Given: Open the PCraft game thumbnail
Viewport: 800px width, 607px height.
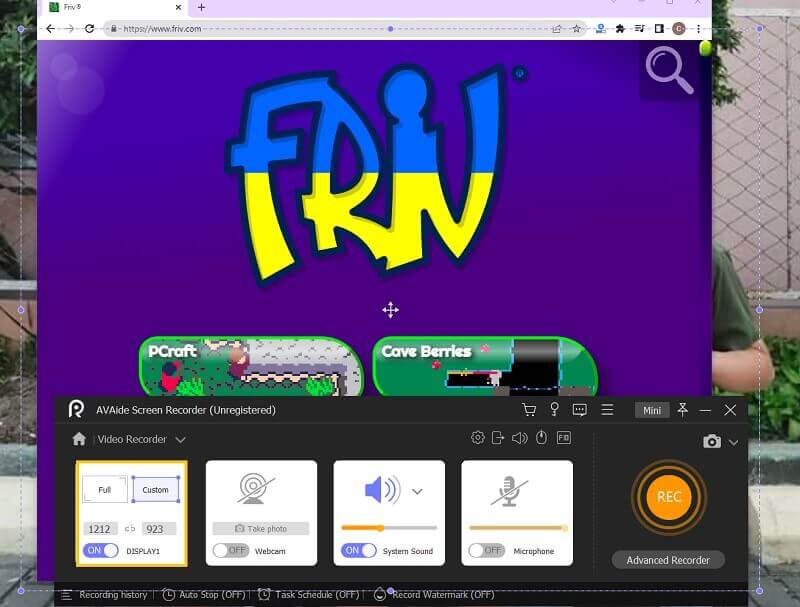Looking at the screenshot, I should 251,366.
